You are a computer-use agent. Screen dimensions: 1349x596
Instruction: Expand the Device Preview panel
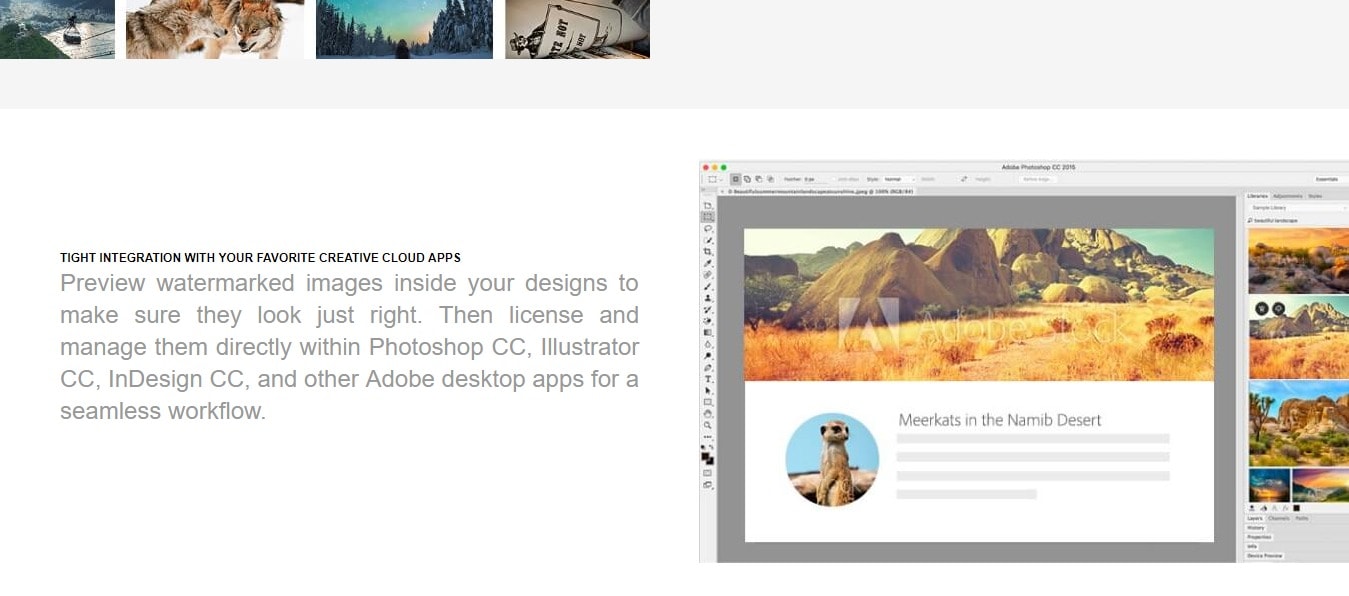tap(1265, 555)
